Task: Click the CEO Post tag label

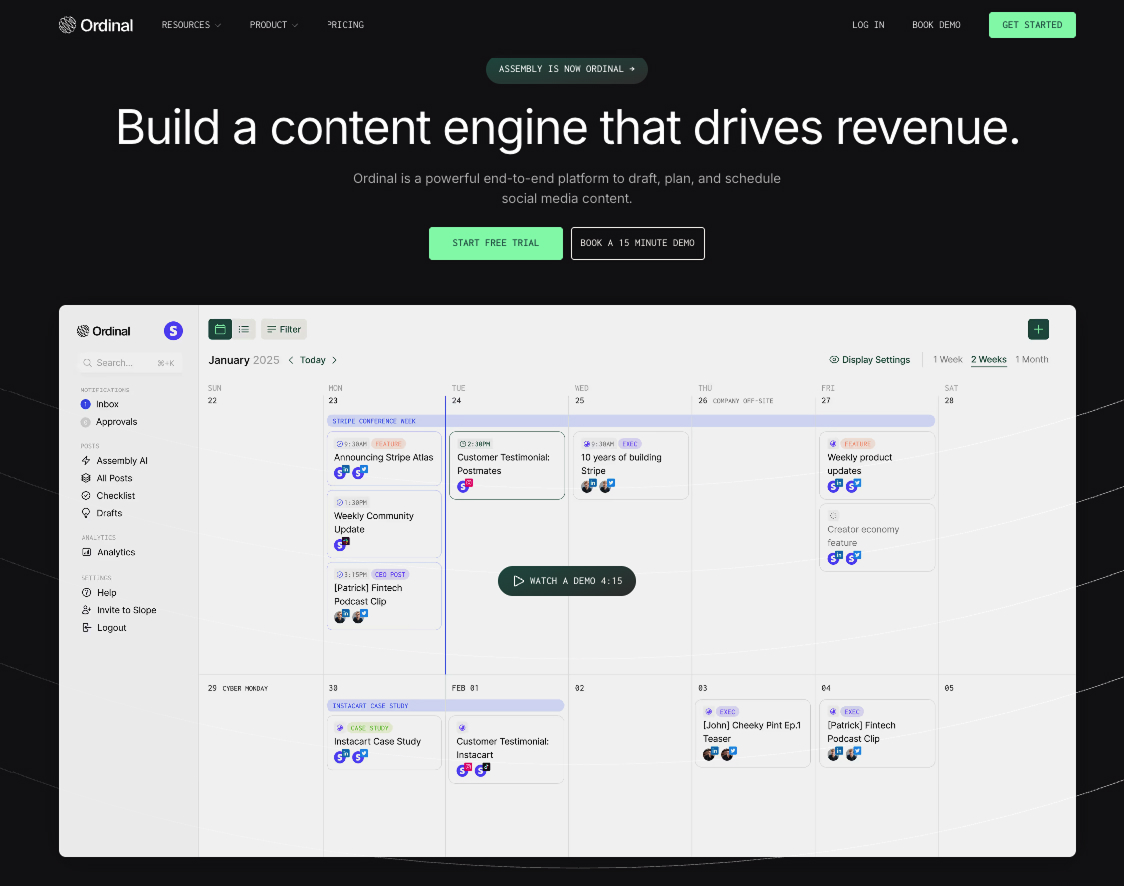Action: tap(390, 575)
